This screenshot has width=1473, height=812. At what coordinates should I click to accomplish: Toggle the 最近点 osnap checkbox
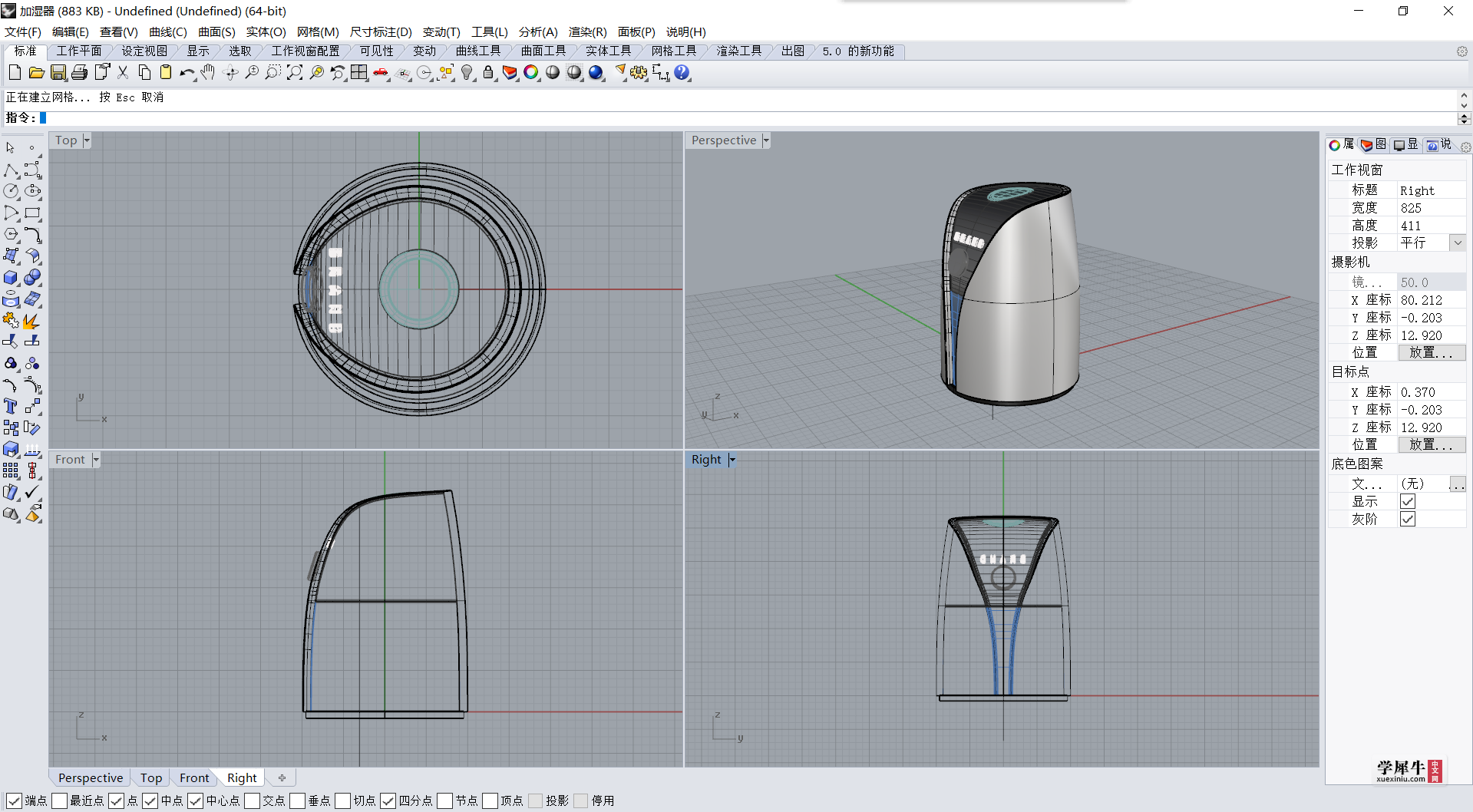tap(59, 800)
